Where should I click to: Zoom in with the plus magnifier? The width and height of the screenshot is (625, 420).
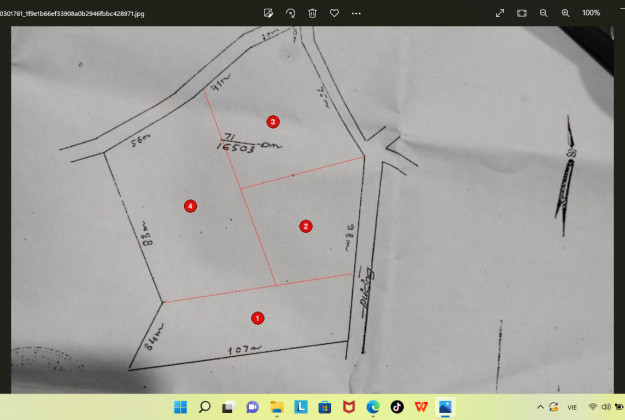tap(565, 13)
